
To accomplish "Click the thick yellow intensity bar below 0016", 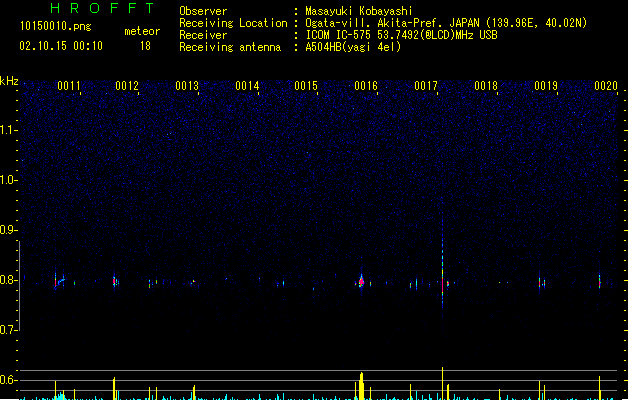I will (361, 386).
